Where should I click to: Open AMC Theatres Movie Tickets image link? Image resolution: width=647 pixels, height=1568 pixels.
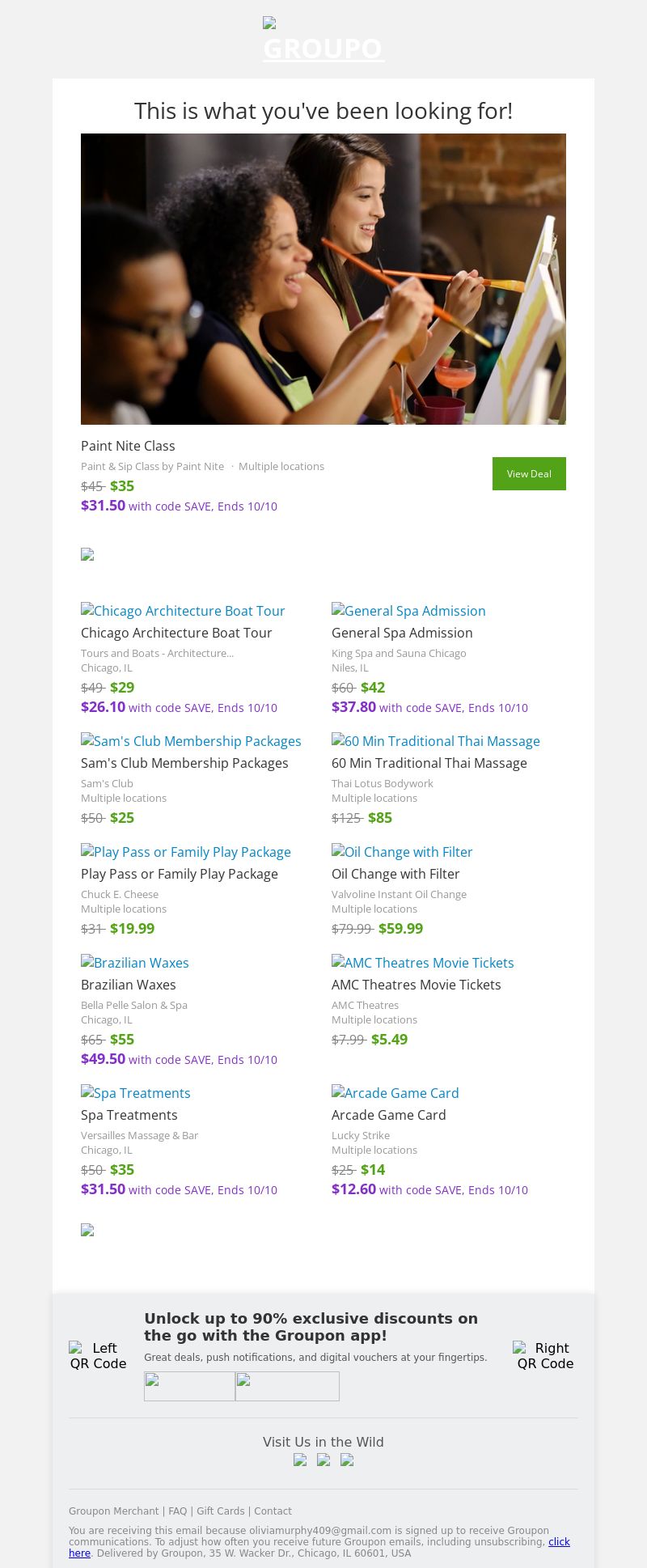click(422, 963)
